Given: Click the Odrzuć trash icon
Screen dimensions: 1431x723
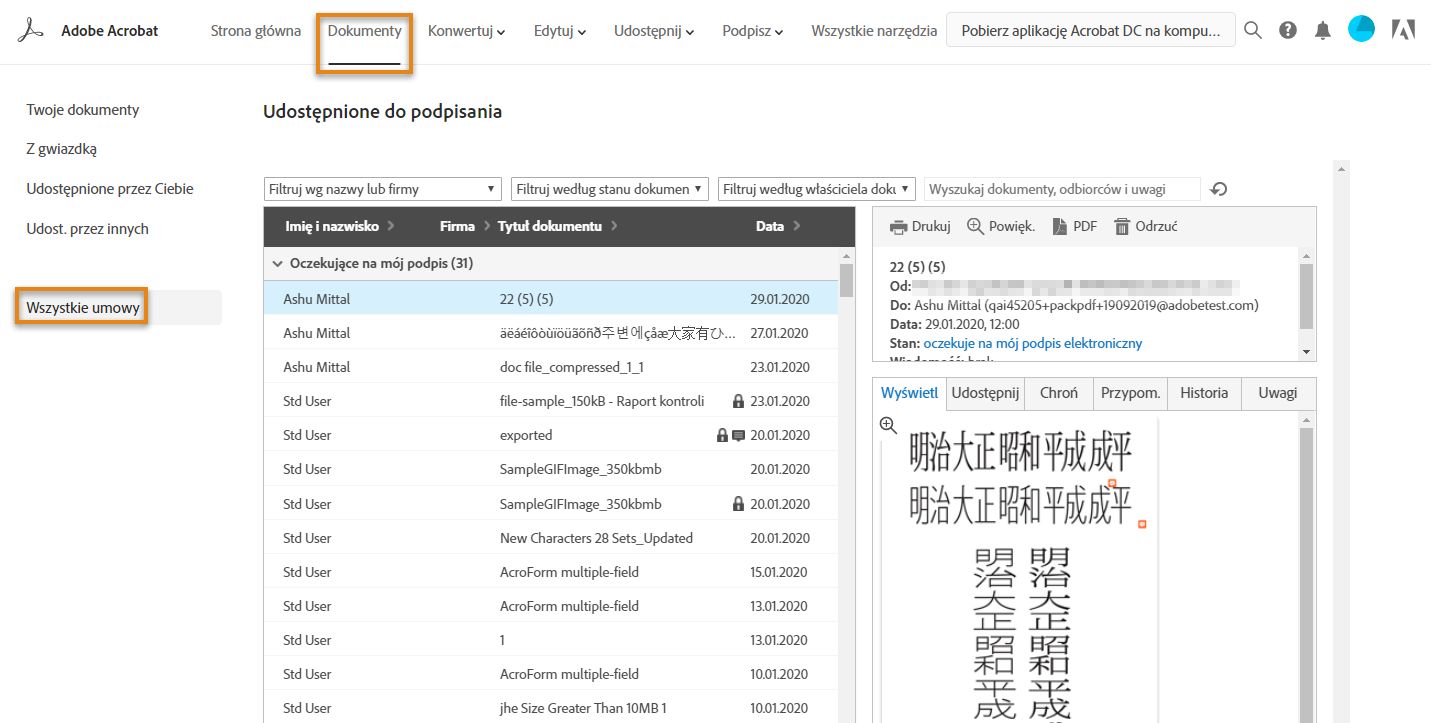Looking at the screenshot, I should tap(1122, 227).
